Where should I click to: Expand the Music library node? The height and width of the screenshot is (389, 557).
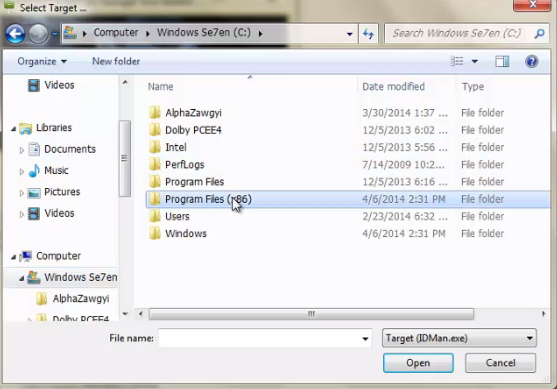(x=22, y=172)
